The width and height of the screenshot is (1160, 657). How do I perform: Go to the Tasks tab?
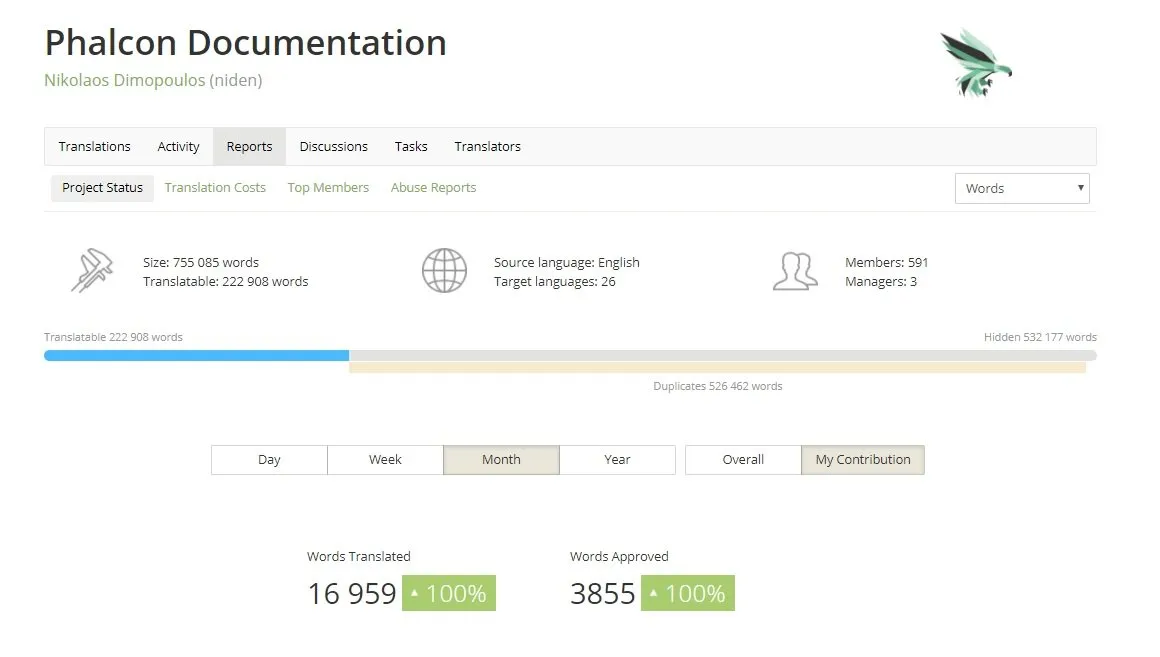click(x=411, y=146)
